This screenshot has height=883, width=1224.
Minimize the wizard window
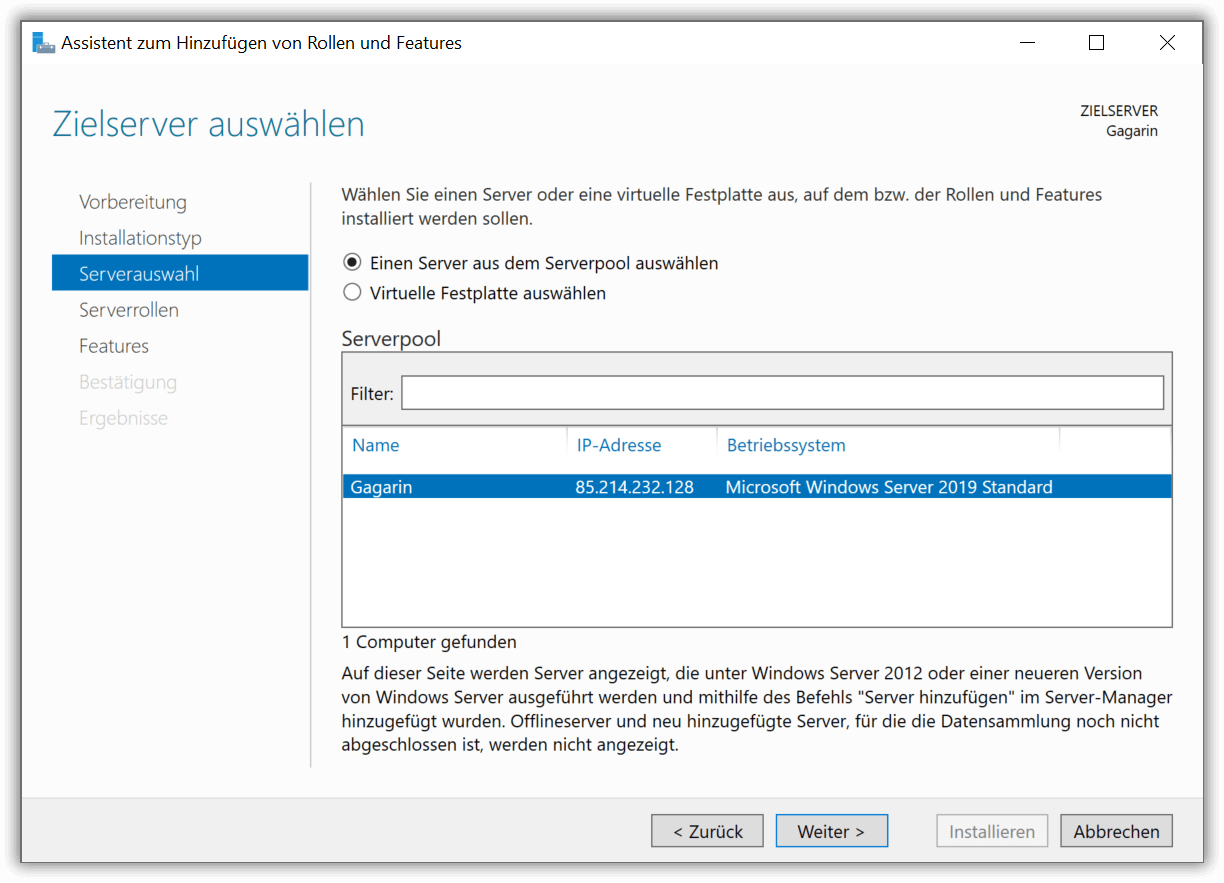pos(1027,43)
